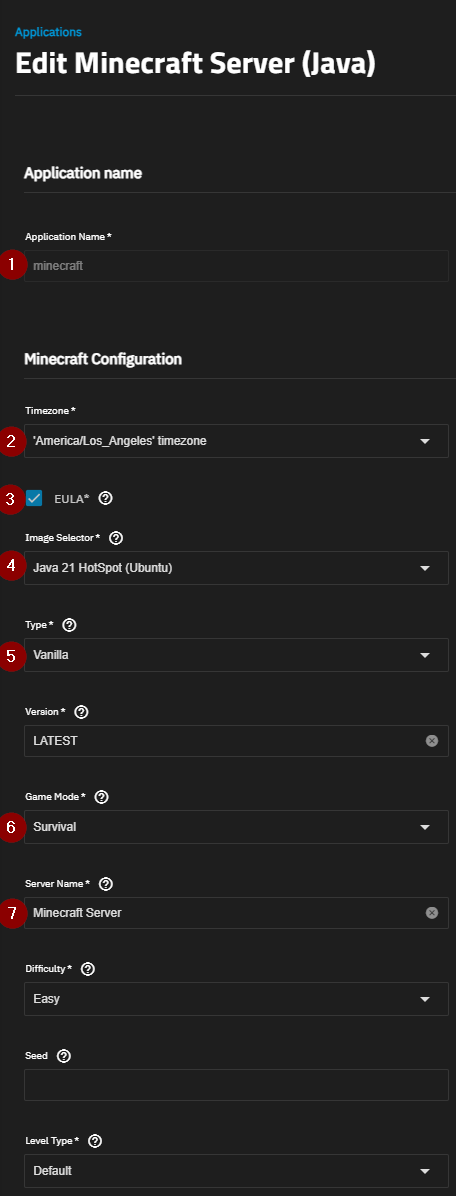Viewport: 456px width, 1196px height.
Task: Open Version field help icon
Action: tap(82, 712)
